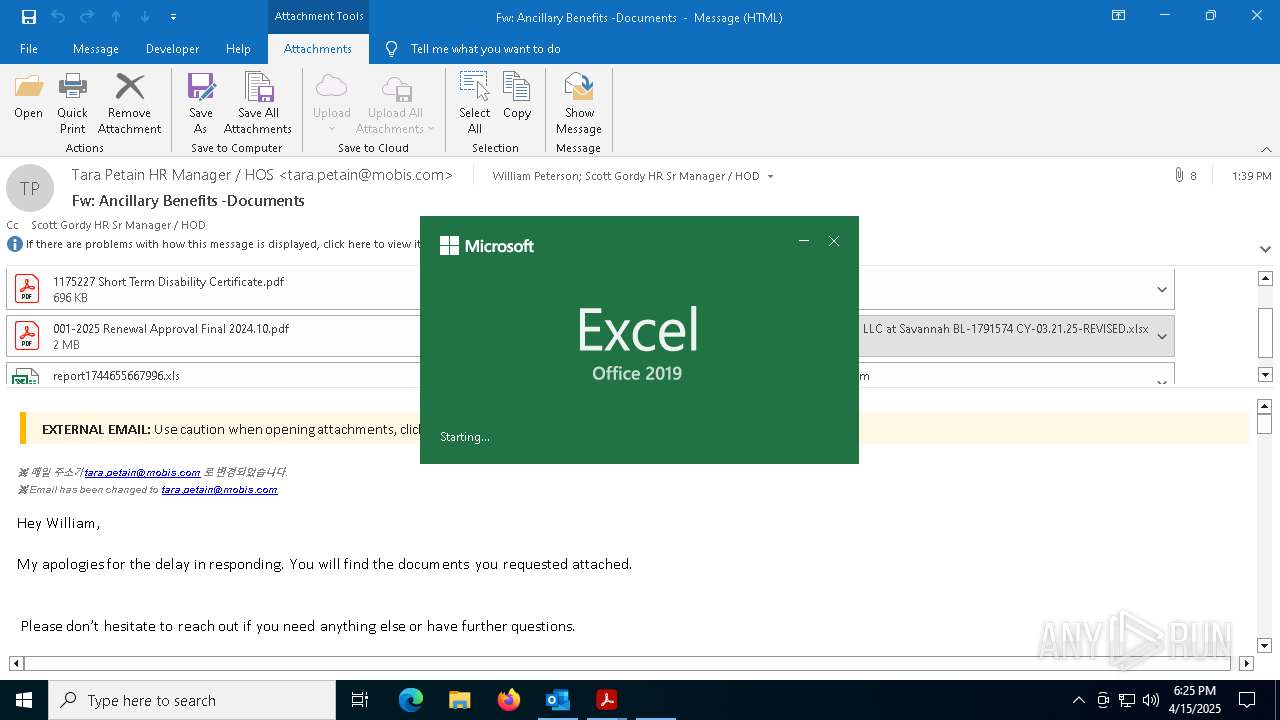Open Ribbon Display Options icon
The width and height of the screenshot is (1280, 720).
pos(1118,16)
